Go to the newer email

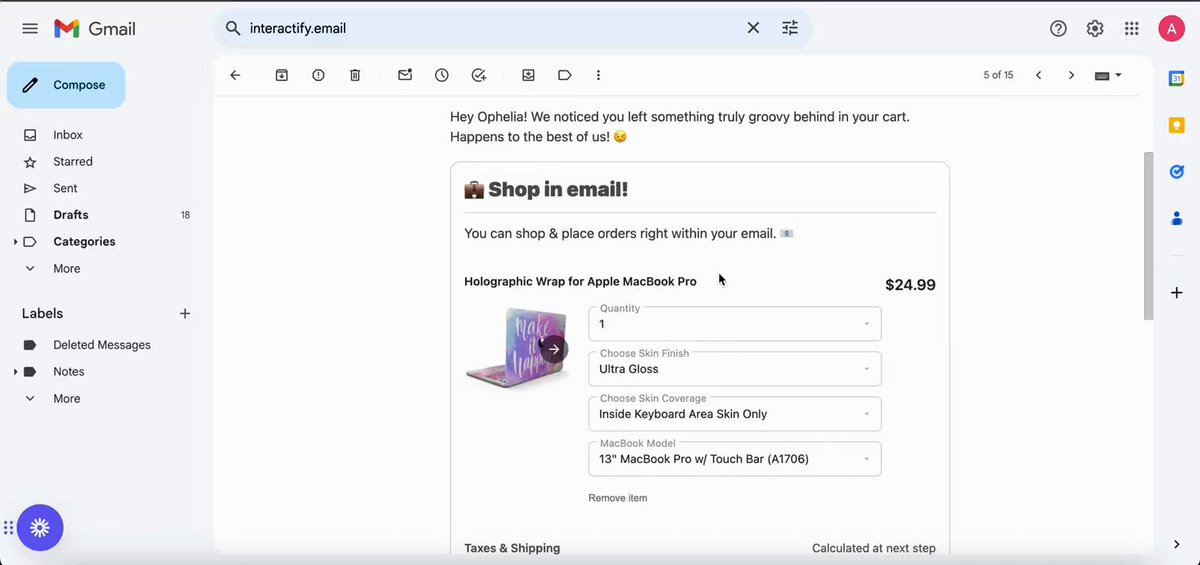(x=1038, y=75)
